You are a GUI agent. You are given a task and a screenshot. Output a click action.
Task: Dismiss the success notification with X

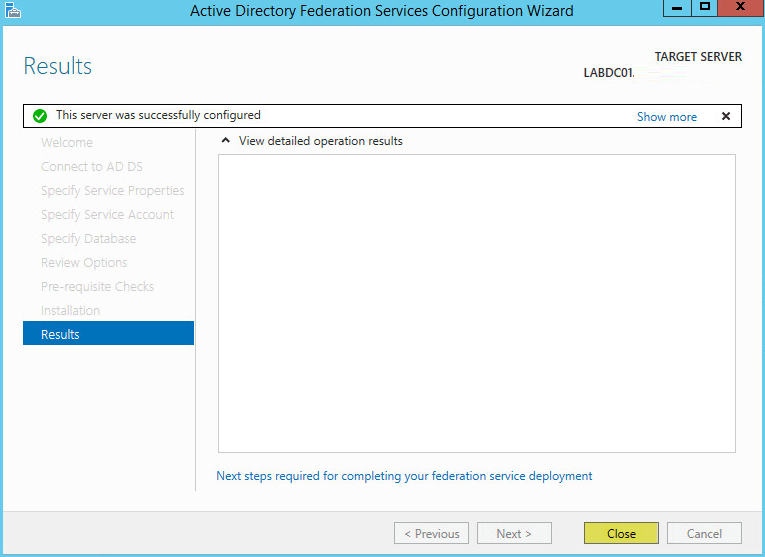tap(725, 116)
